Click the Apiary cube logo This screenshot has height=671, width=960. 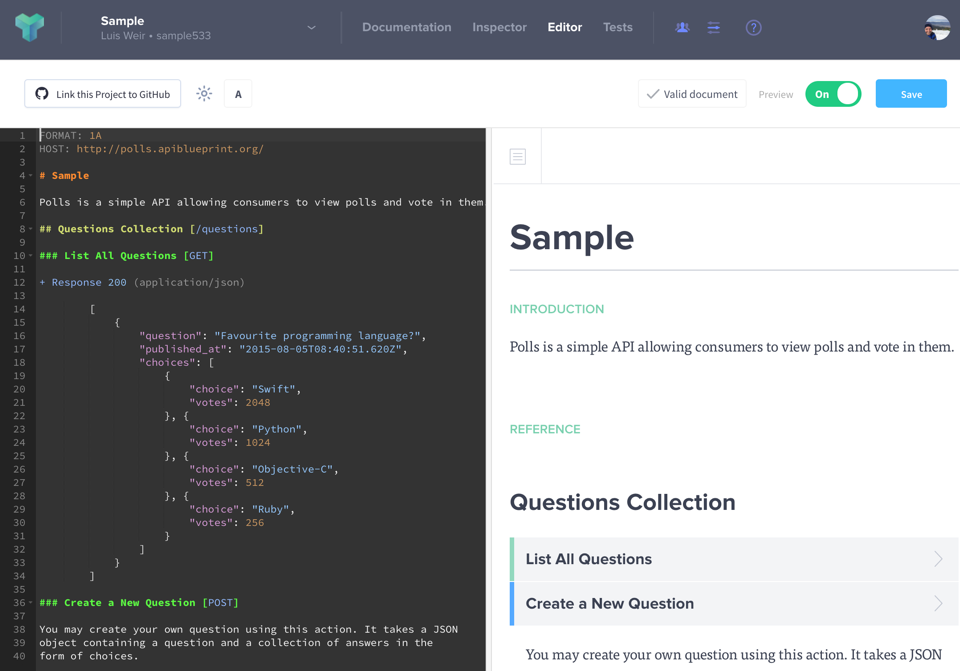[x=29, y=27]
